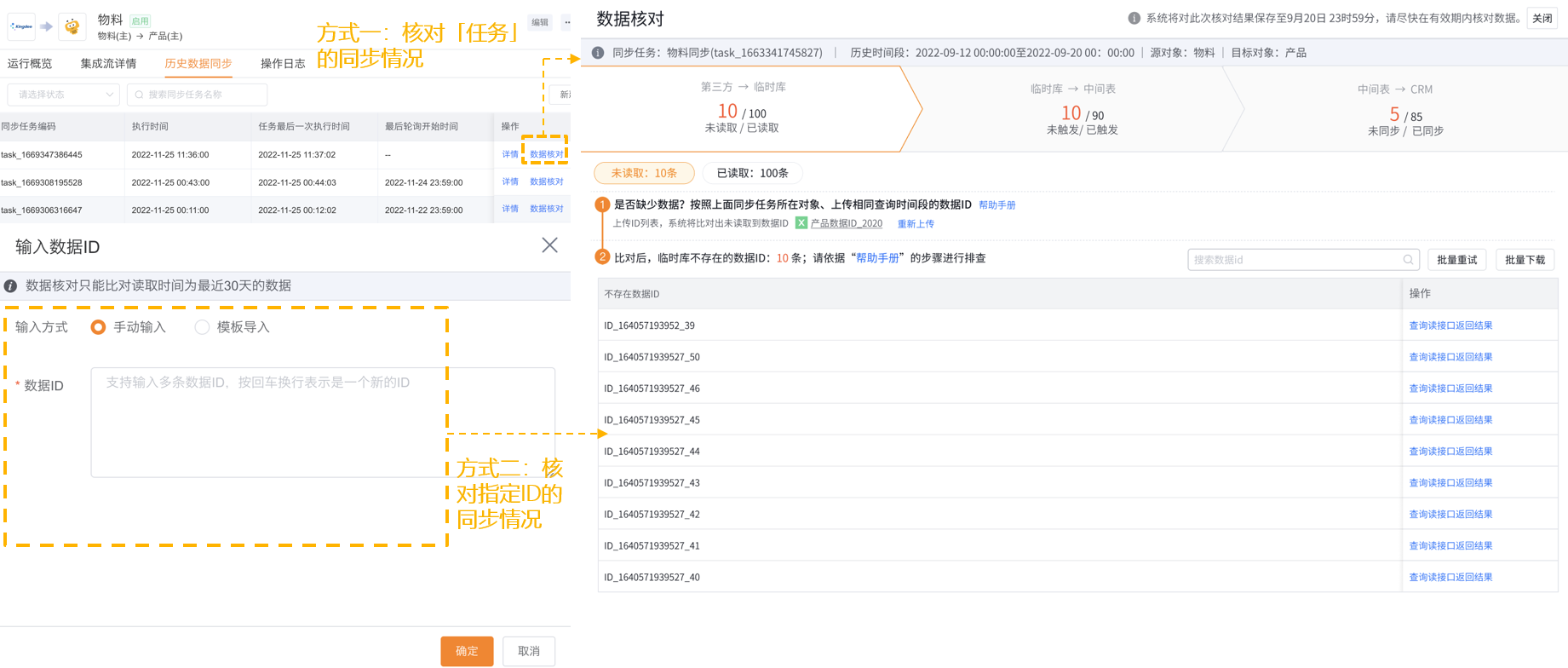This screenshot has width=1568, height=668.
Task: Click 查询读接口返回结果 for ID_1640571939527_42
Action: (x=1450, y=515)
